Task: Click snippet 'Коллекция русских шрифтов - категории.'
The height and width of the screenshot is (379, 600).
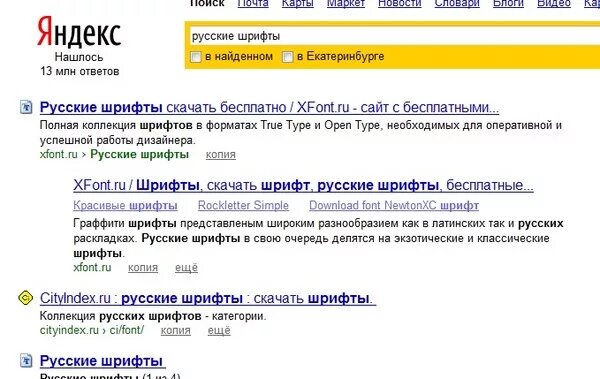Action: [153, 316]
